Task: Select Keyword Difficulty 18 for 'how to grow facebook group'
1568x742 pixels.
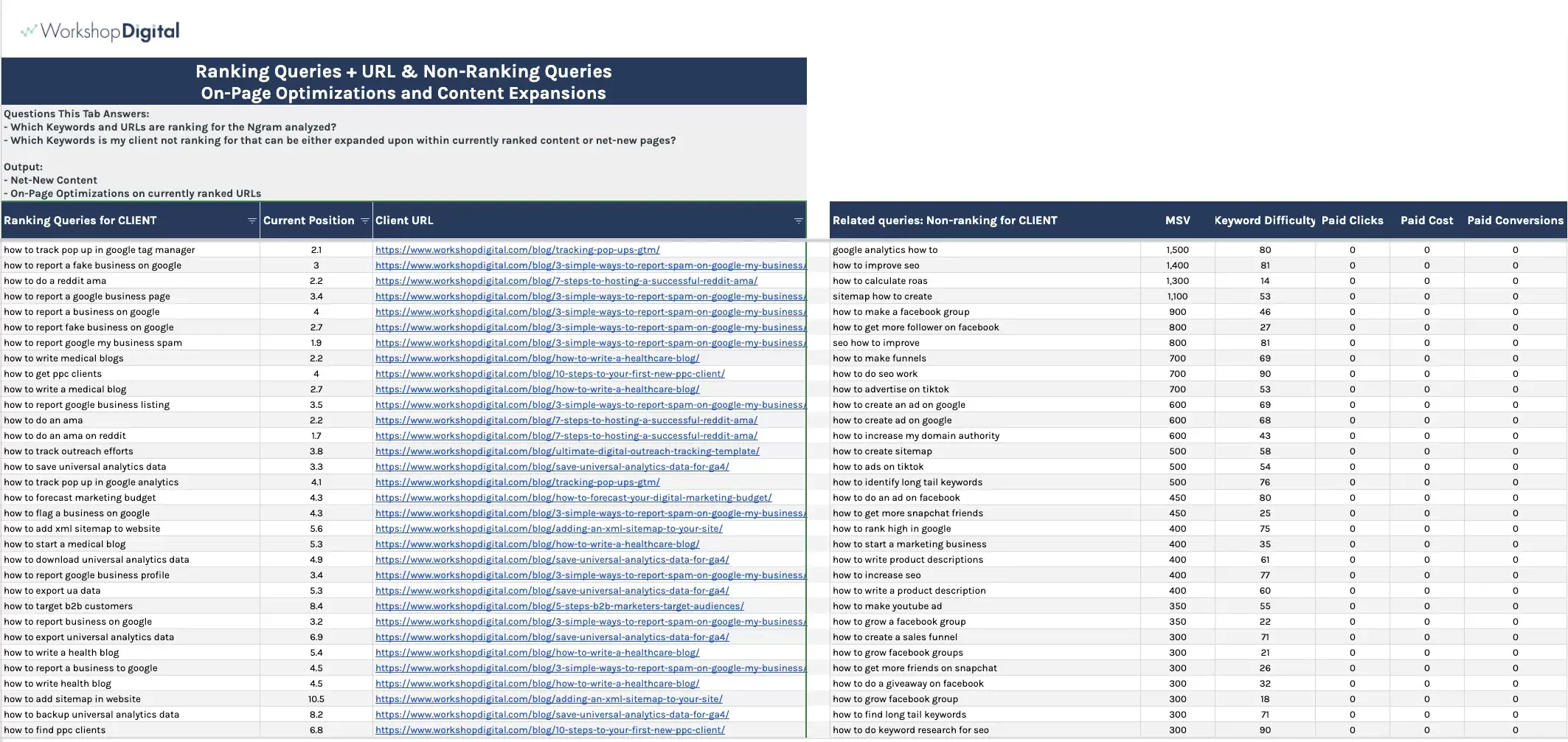Action: 1265,699
